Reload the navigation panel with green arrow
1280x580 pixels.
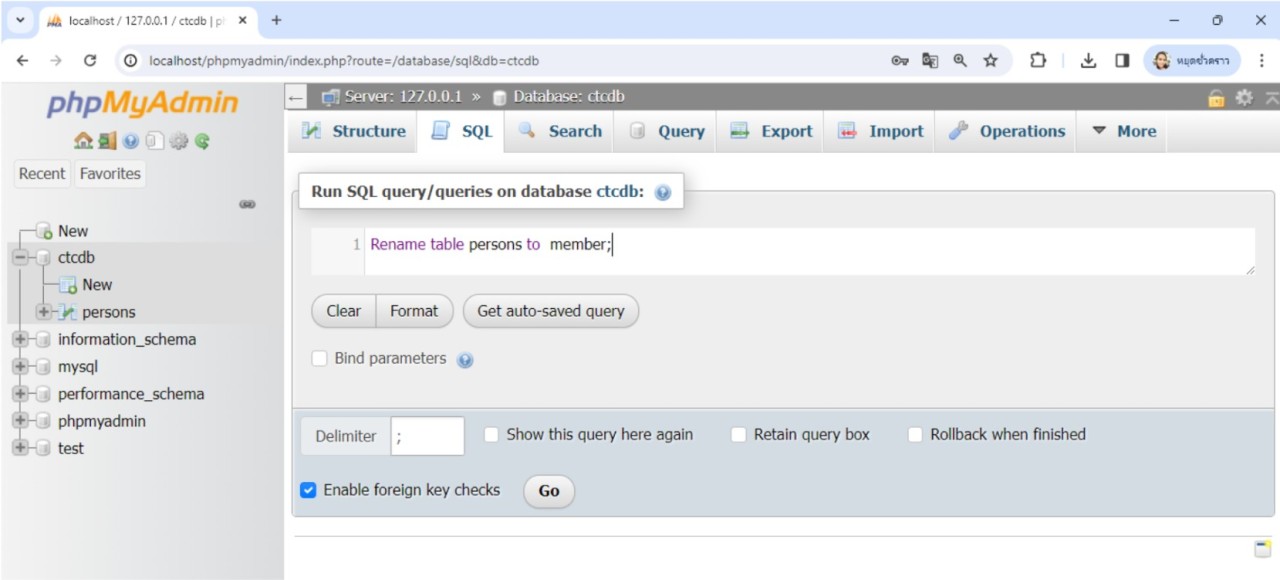(x=203, y=141)
